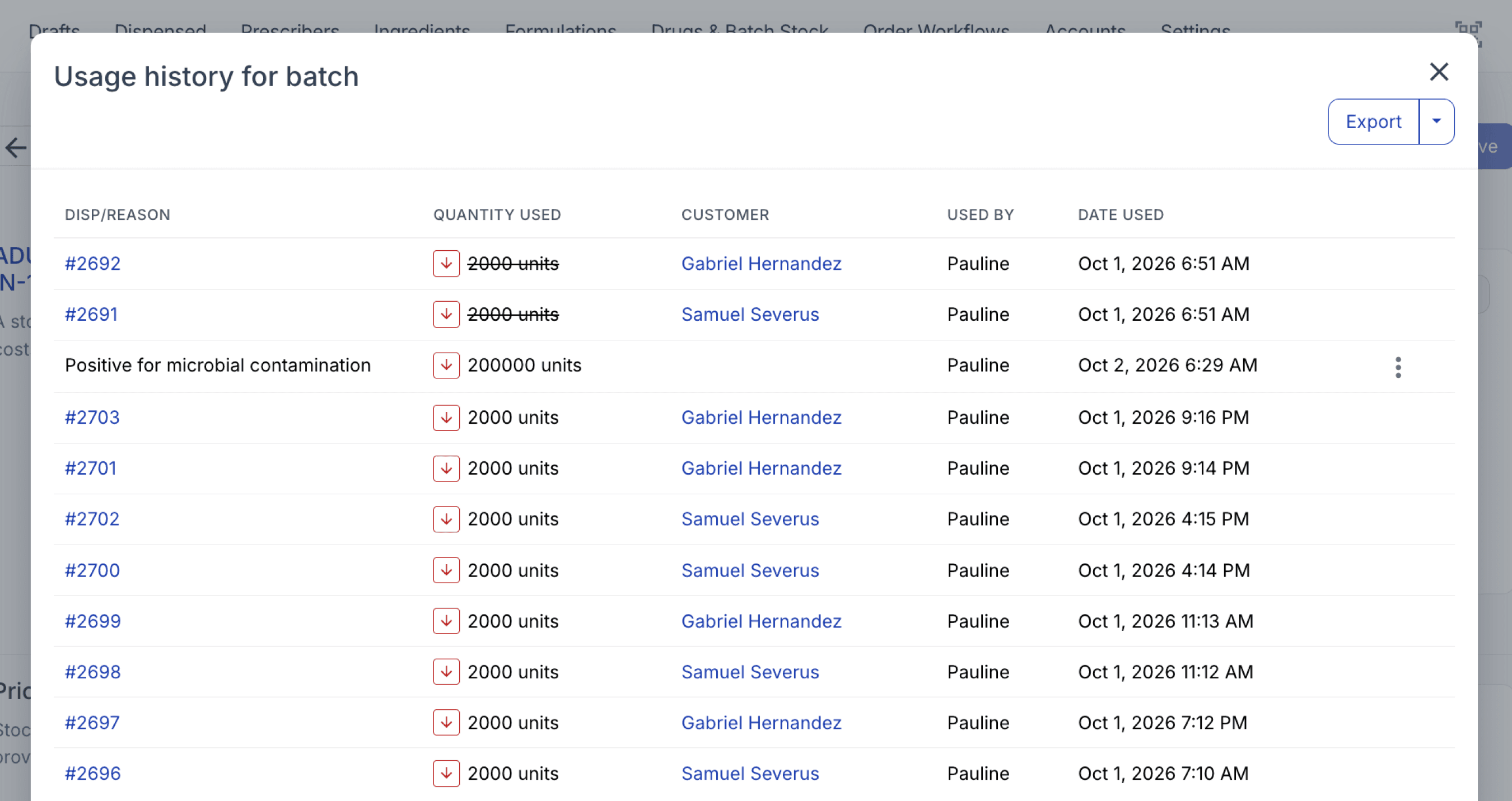Click the back arrow behind the dialog
The image size is (1512, 801).
[16, 147]
